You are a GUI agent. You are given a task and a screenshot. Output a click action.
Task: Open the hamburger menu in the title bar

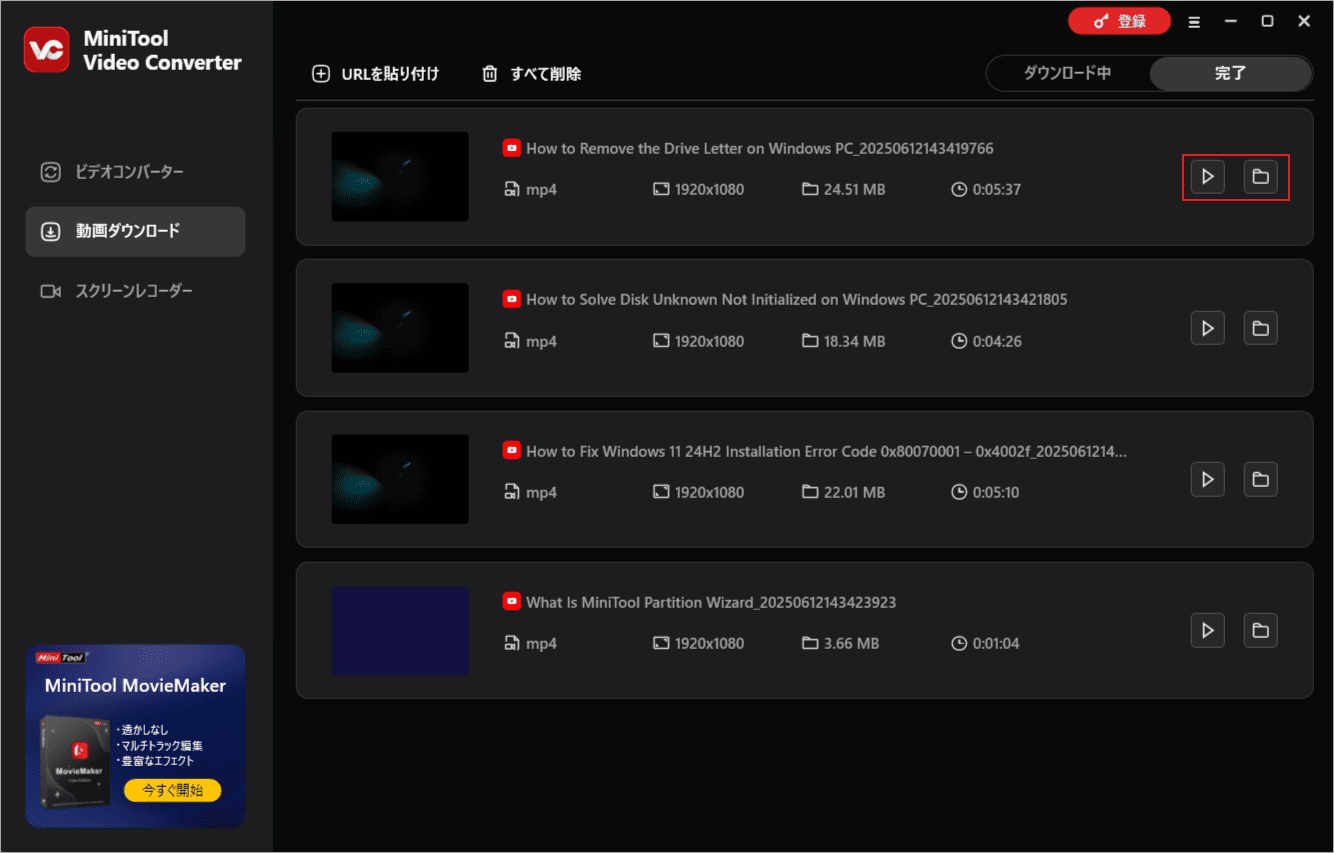click(x=1194, y=21)
